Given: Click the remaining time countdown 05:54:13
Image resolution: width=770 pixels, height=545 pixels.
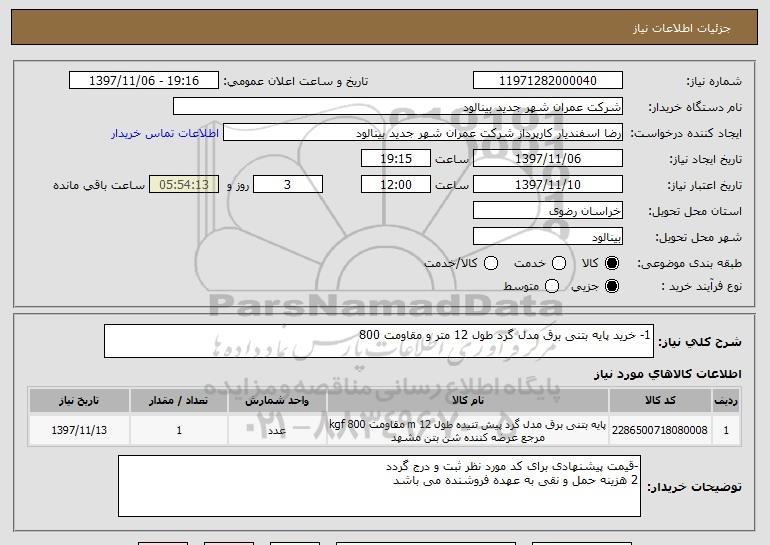Looking at the screenshot, I should (184, 185).
